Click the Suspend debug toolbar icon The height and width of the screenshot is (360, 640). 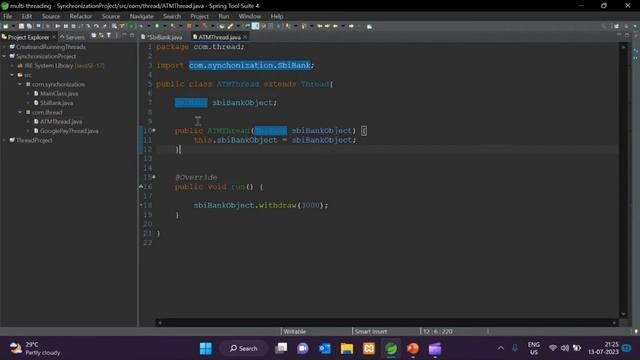[66, 26]
